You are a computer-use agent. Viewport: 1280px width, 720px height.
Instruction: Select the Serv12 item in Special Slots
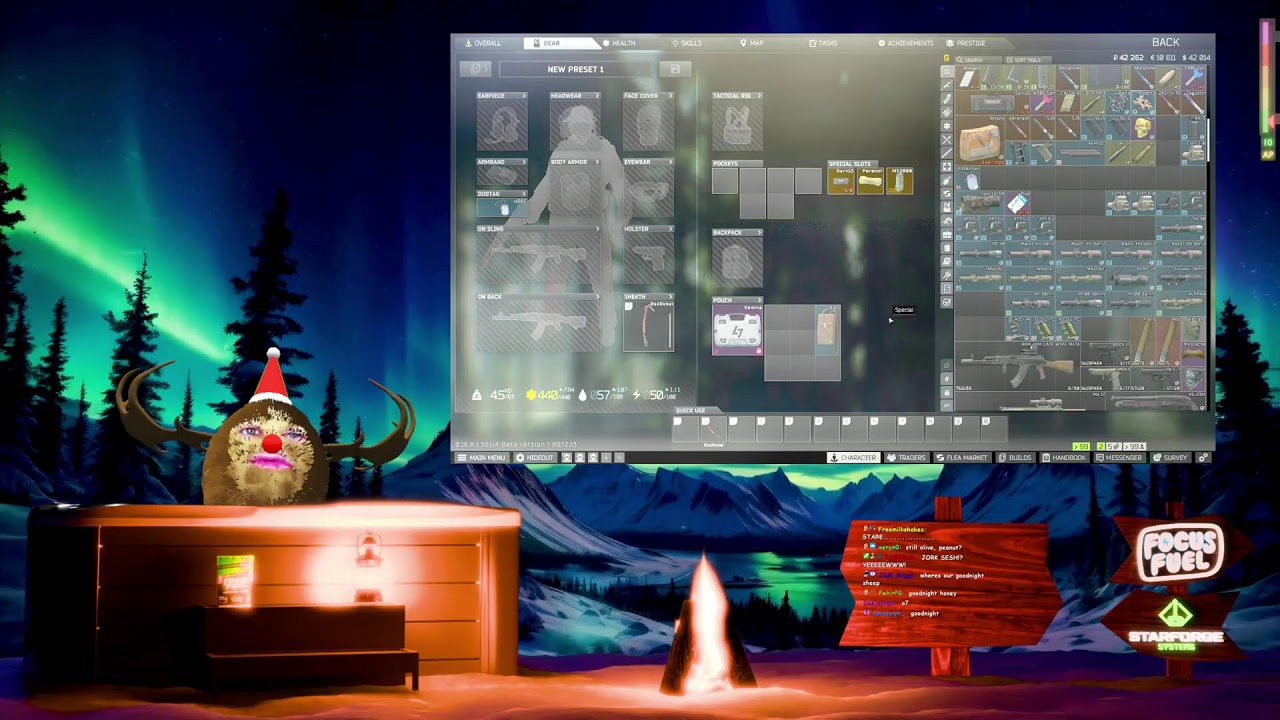tap(842, 181)
